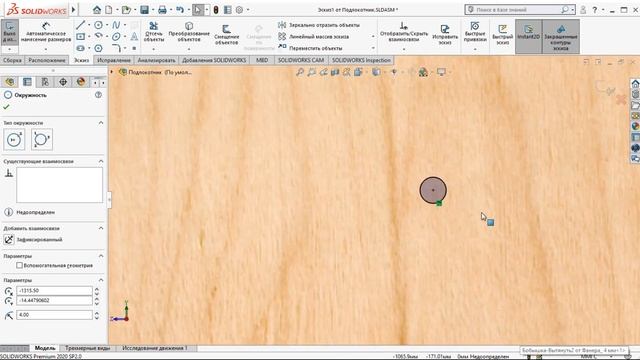Click the Print icon
Screen dimensions: 640x360
pos(162,9)
